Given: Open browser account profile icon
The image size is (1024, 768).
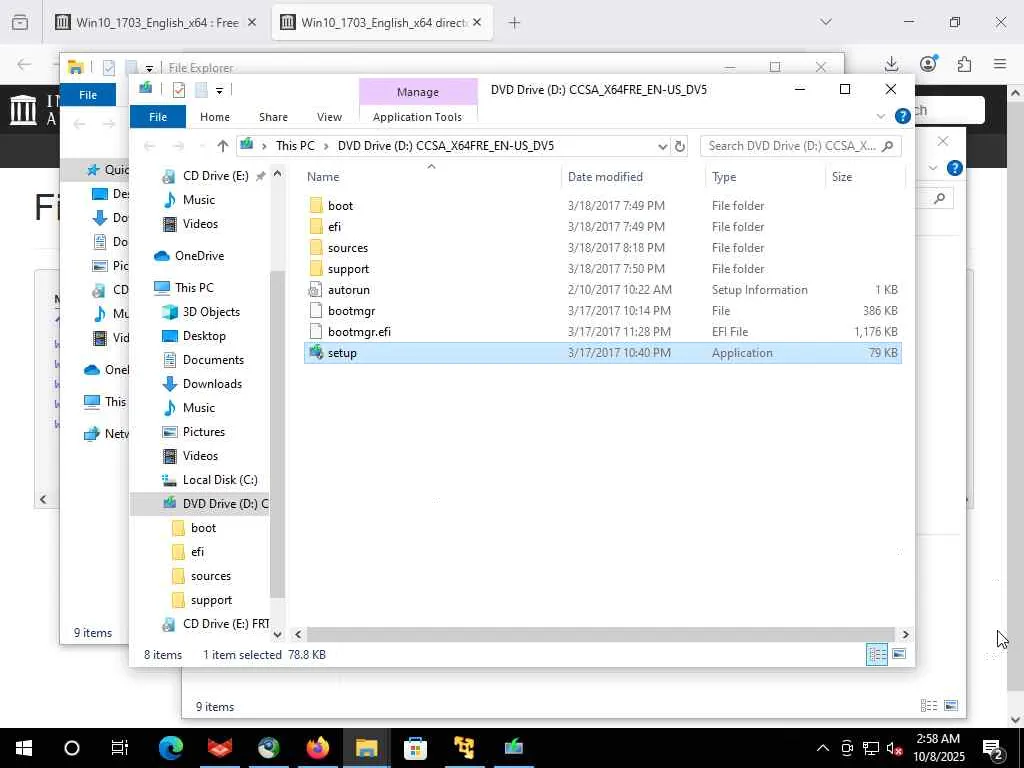Looking at the screenshot, I should [928, 64].
